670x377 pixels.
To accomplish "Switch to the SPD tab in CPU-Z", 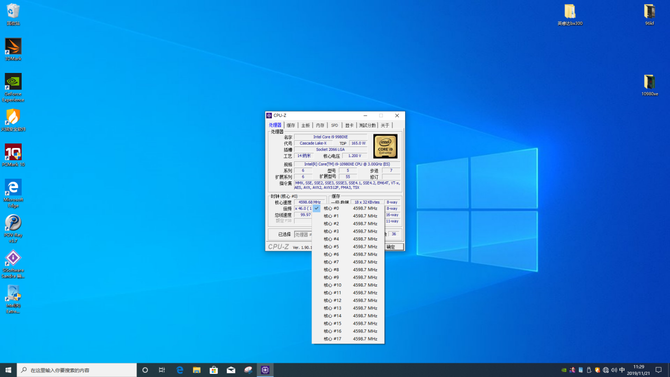I will [334, 125].
